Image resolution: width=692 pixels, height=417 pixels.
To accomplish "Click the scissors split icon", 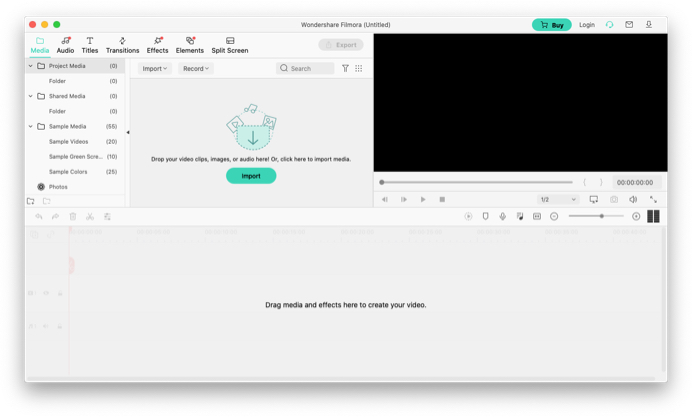I will tap(90, 216).
